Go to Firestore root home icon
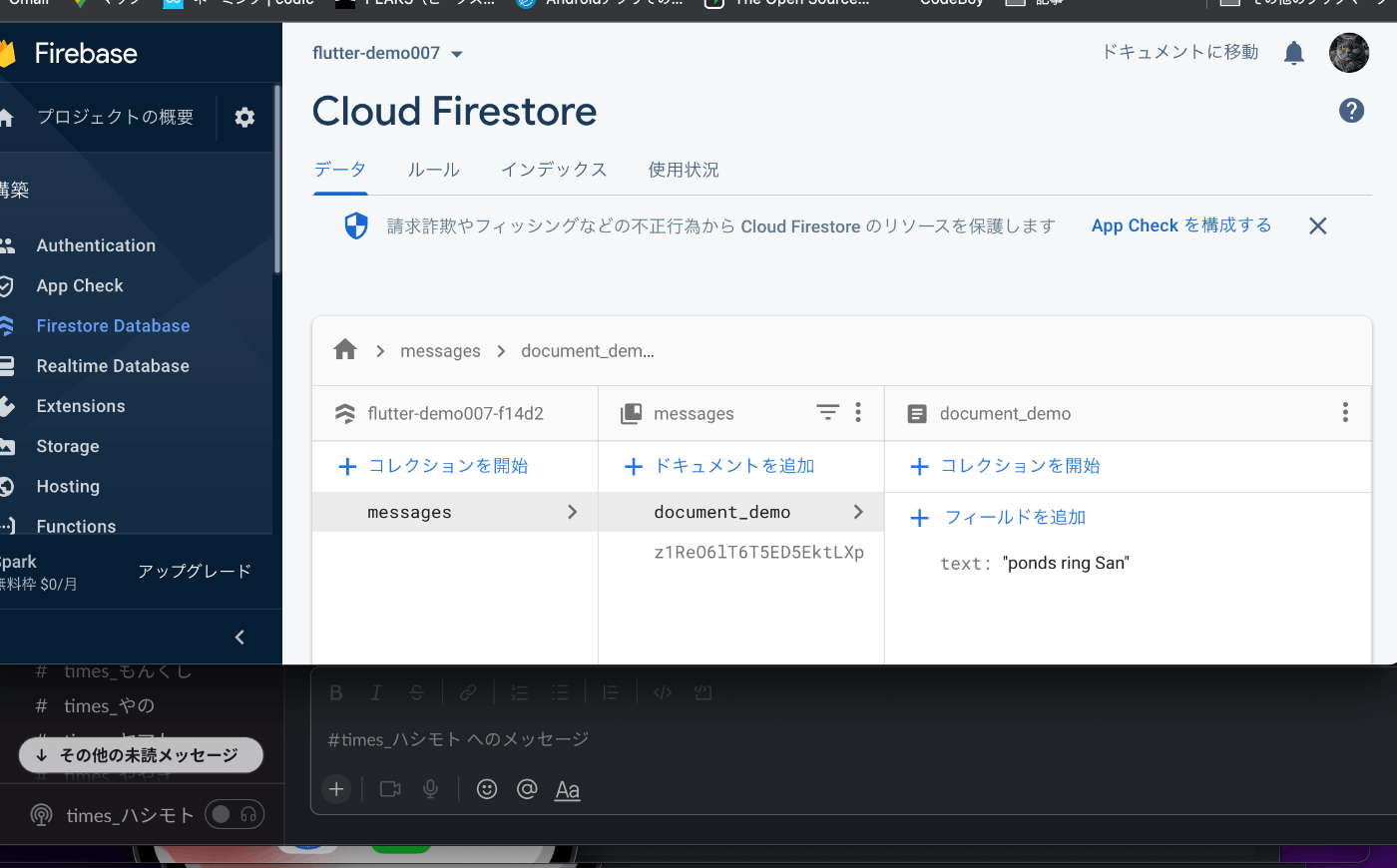The height and width of the screenshot is (868, 1397). pyautogui.click(x=345, y=349)
